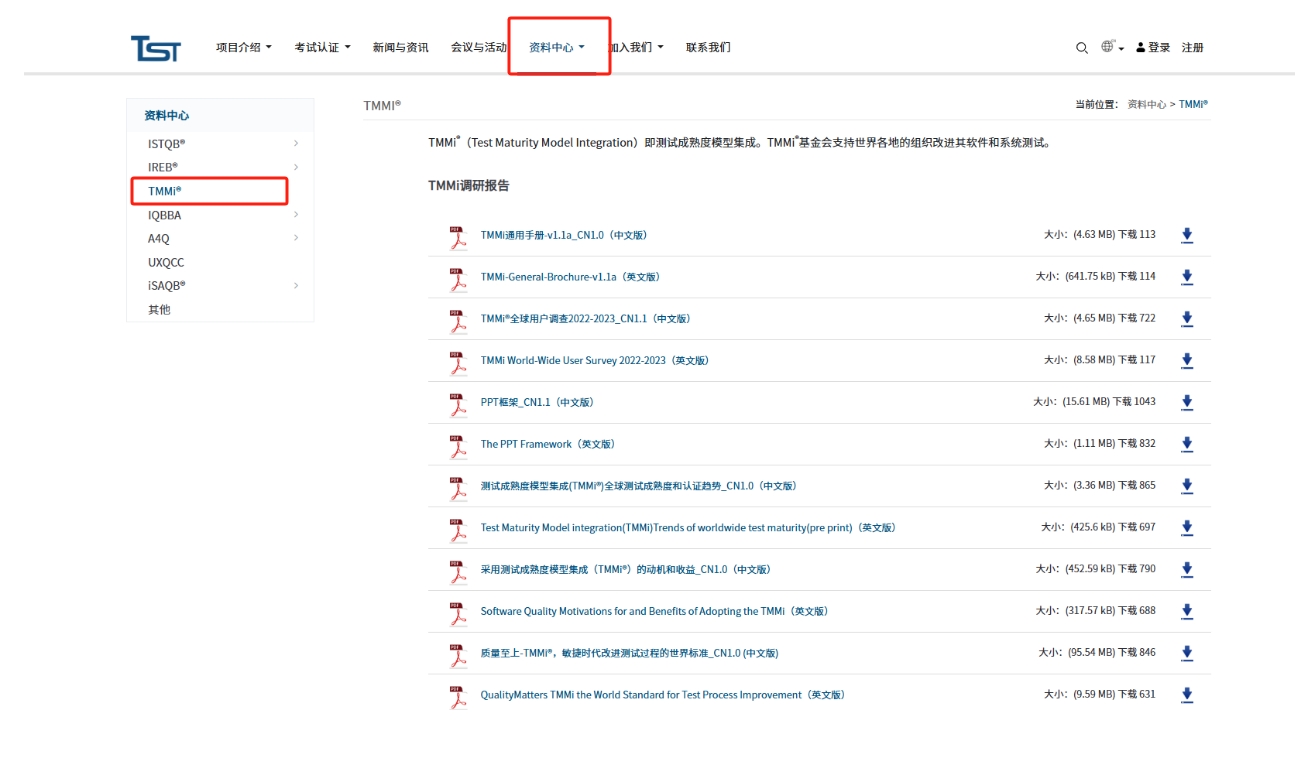
Task: Open the globe language selector
Action: [x=1112, y=47]
